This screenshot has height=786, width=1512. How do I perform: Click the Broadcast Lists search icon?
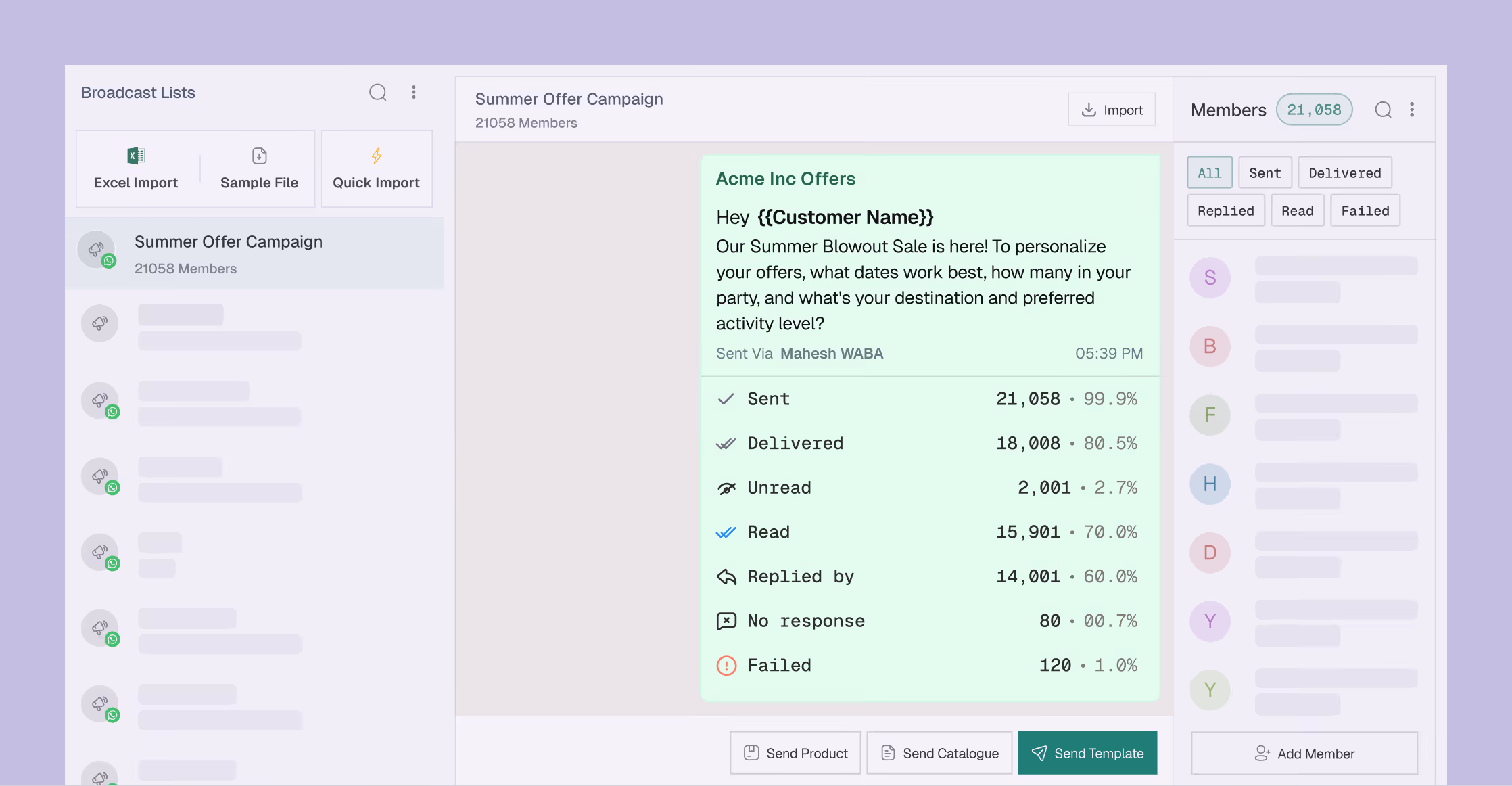377,93
